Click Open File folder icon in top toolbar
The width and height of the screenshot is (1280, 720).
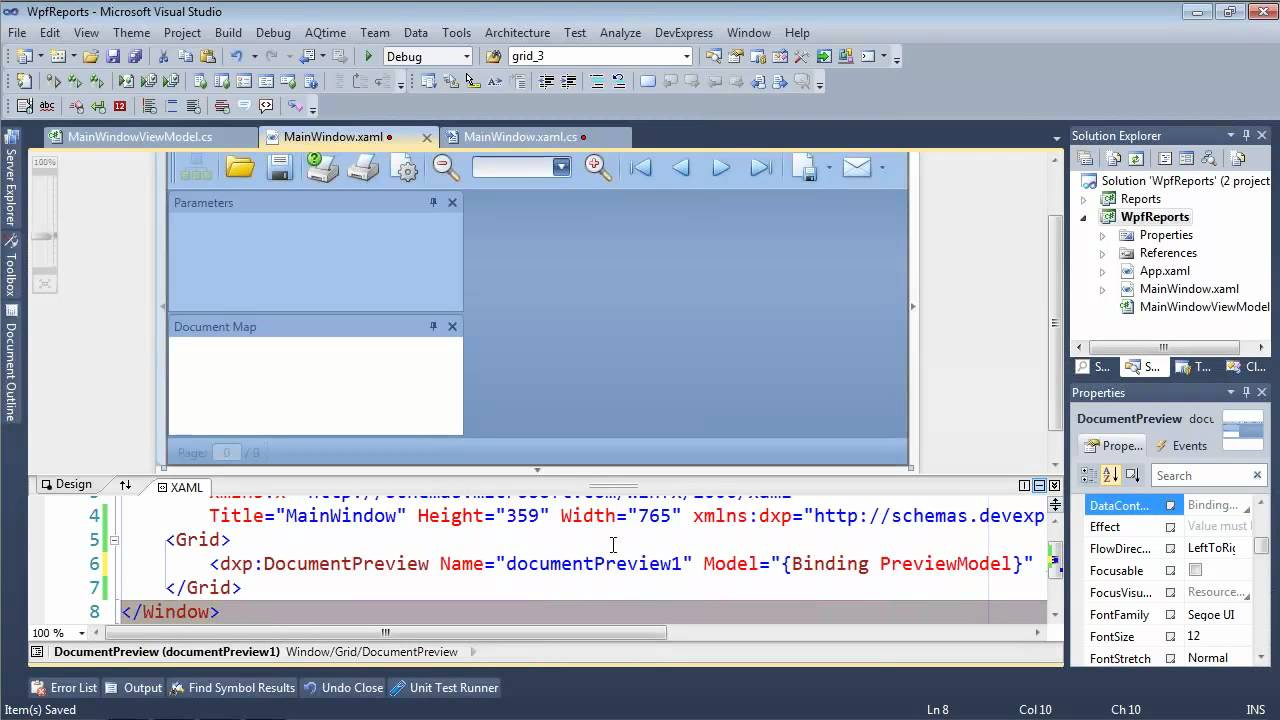(90, 57)
